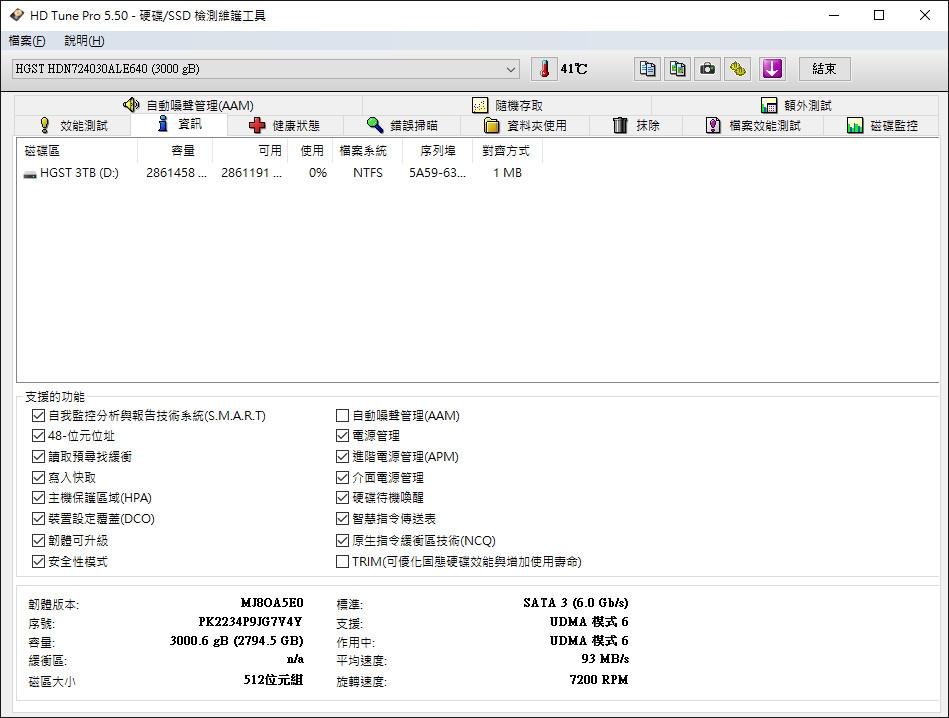Switch to 檔案效能測試 tab
949x718 pixels.
753,125
